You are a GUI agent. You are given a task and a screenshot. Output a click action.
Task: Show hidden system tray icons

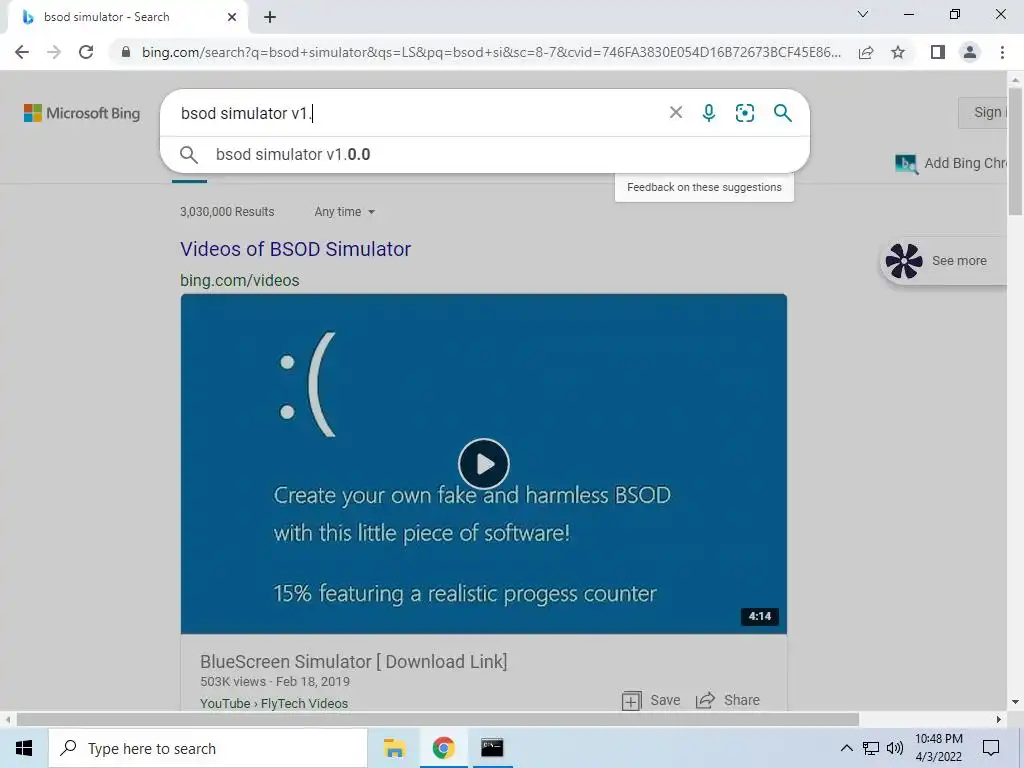[846, 748]
